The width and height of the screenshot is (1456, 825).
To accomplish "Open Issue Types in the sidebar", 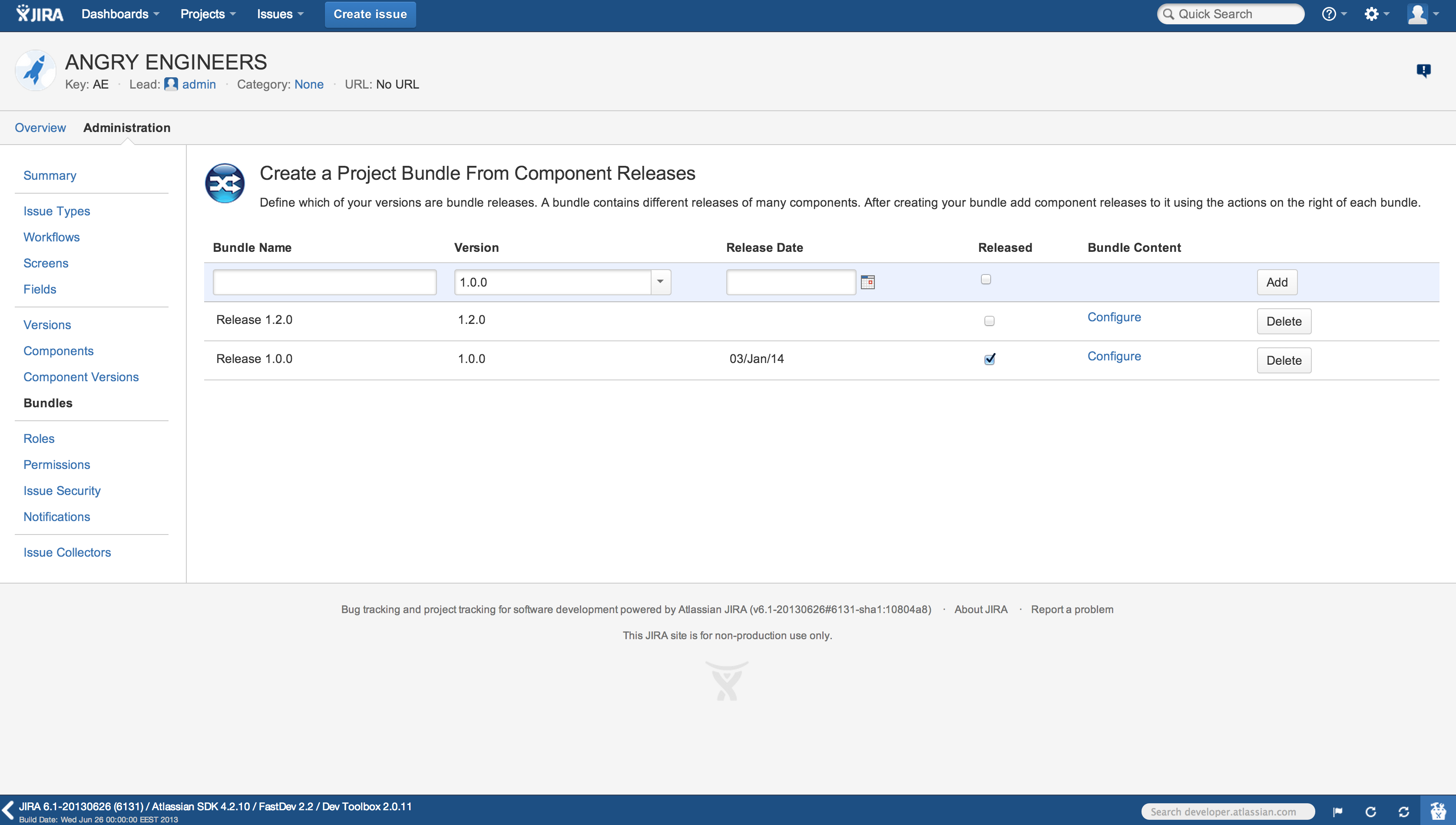I will click(x=56, y=211).
